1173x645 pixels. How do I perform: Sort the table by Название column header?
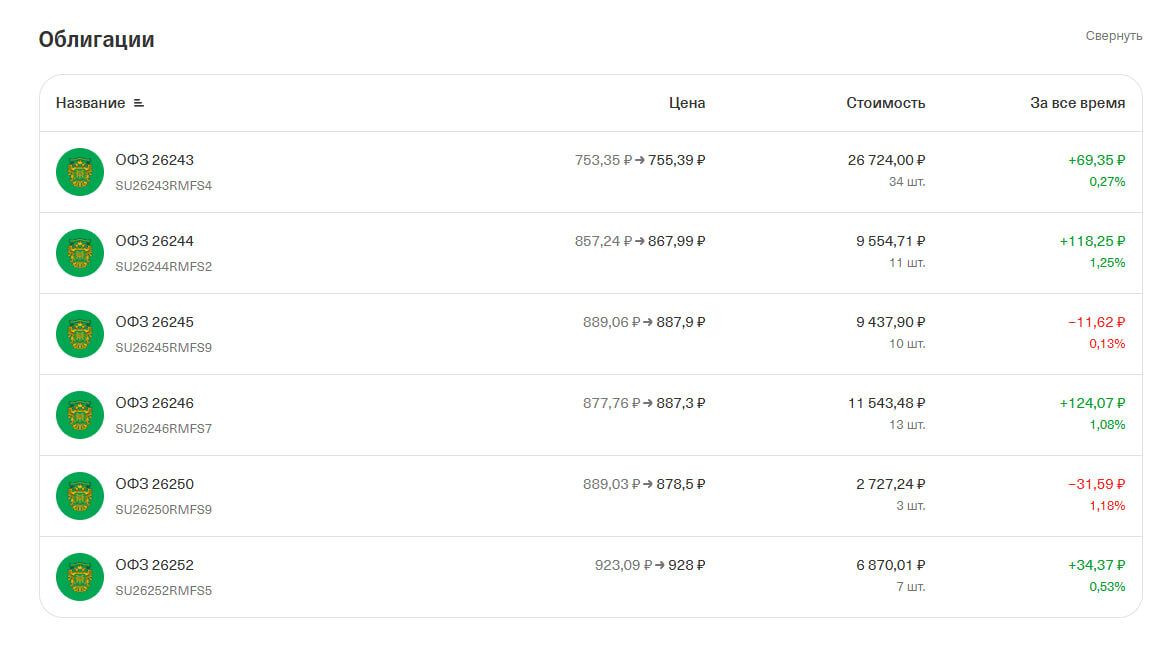pos(91,103)
